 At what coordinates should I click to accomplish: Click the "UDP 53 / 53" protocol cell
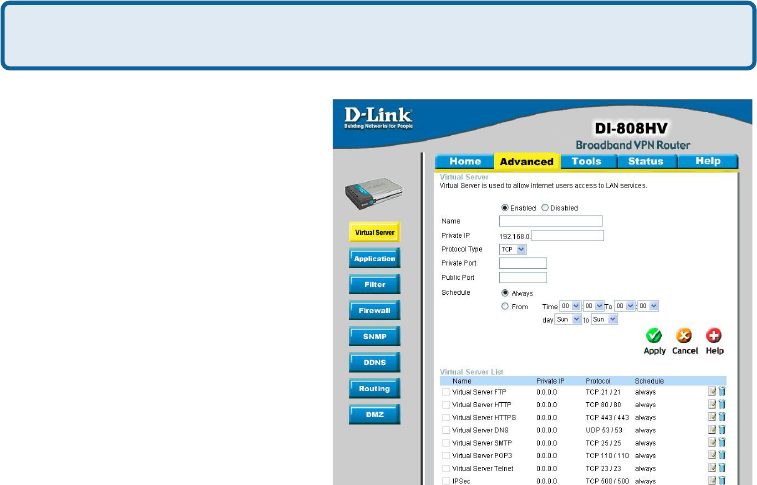pyautogui.click(x=604, y=430)
